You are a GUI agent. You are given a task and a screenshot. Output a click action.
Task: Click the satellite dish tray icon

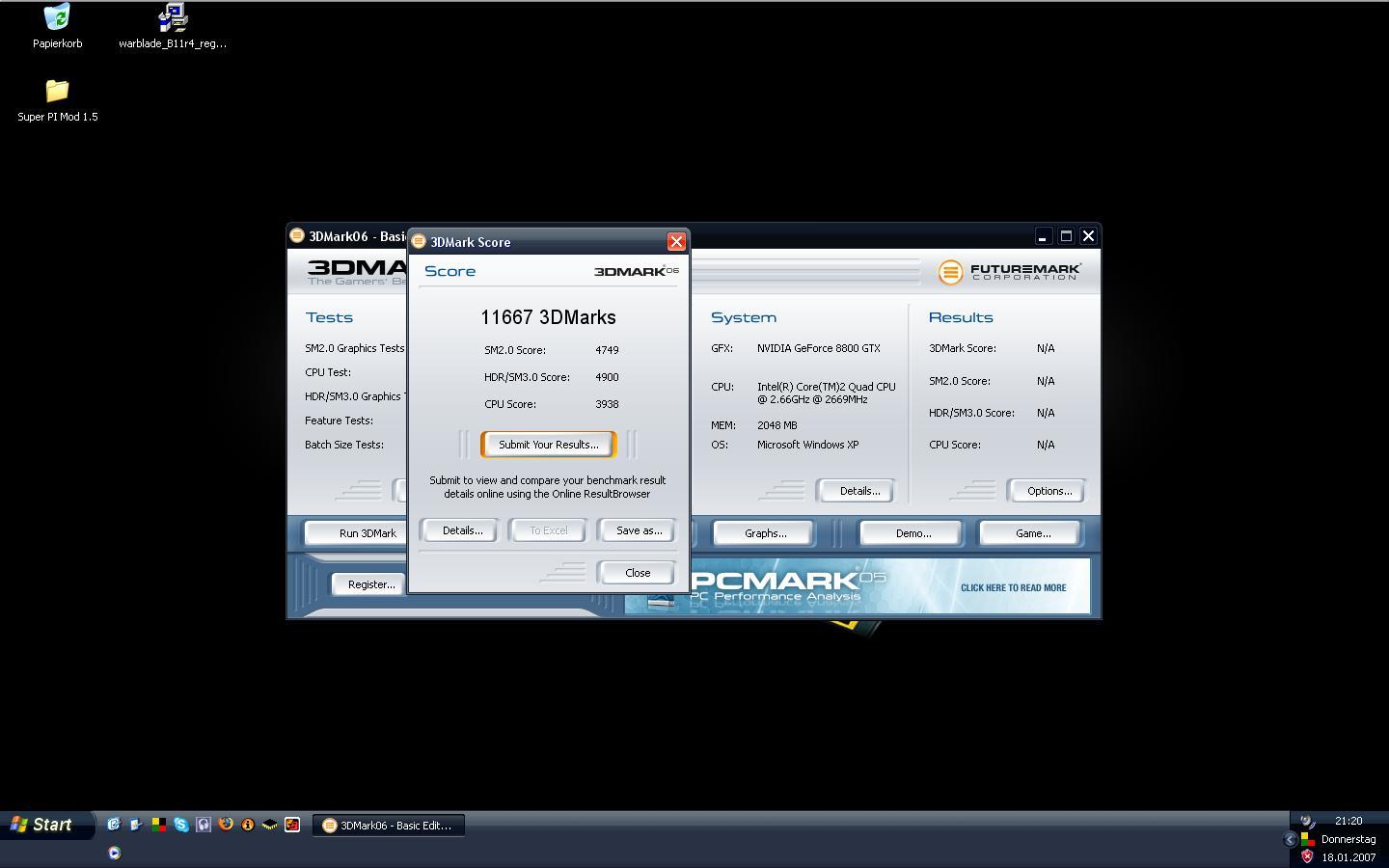pyautogui.click(x=1307, y=821)
